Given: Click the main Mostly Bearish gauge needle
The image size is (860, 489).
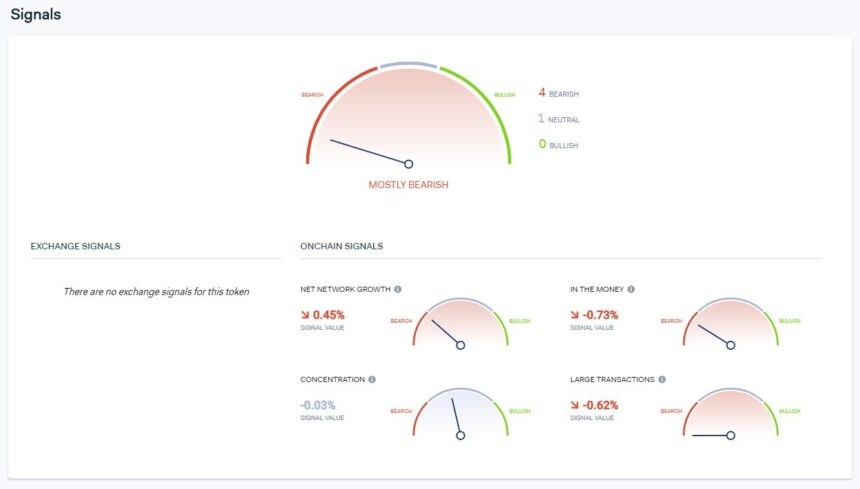Looking at the screenshot, I should (370, 152).
